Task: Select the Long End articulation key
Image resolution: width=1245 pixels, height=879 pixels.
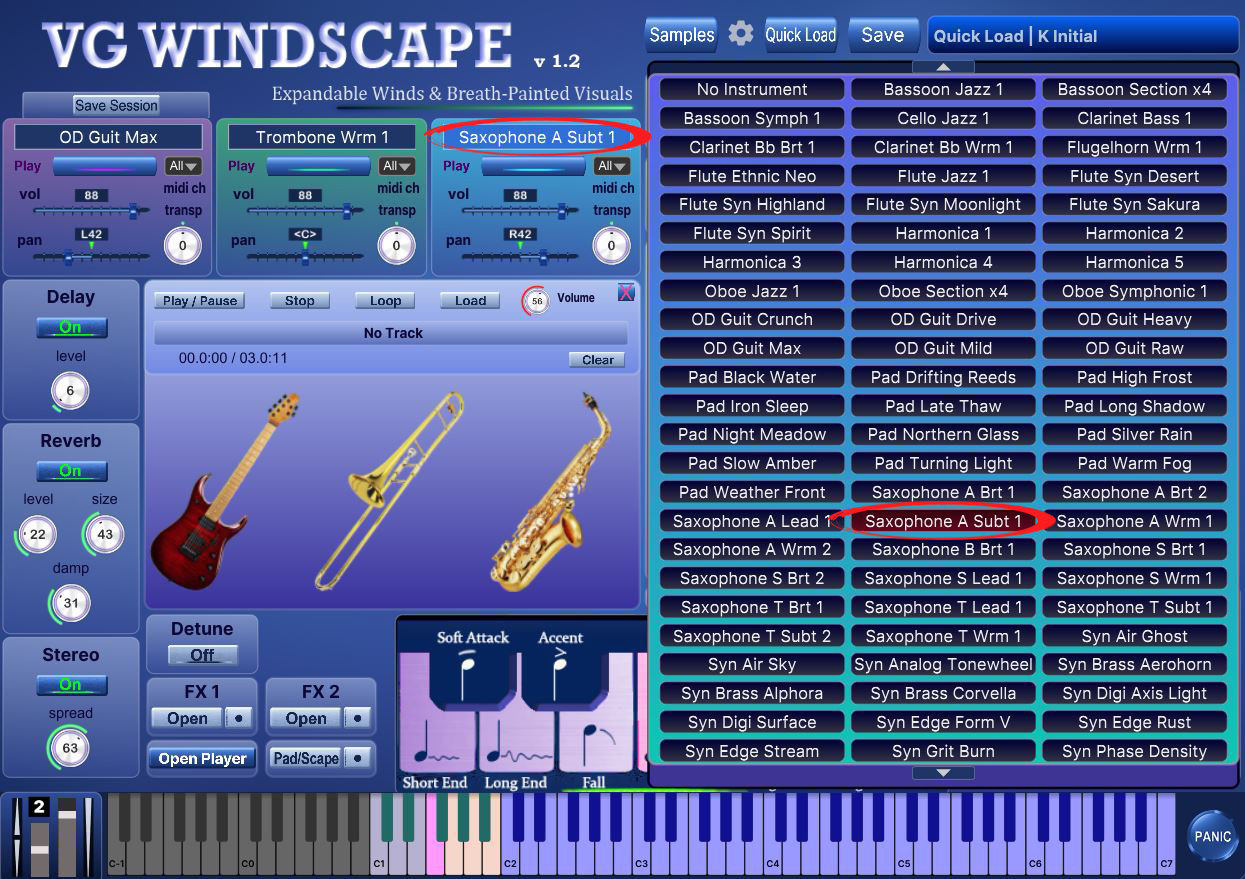Action: (x=516, y=742)
